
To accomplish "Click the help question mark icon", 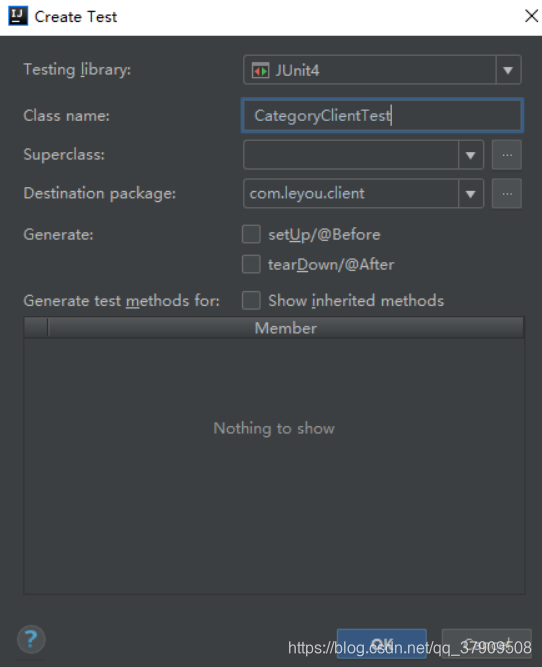I will click(x=31, y=639).
